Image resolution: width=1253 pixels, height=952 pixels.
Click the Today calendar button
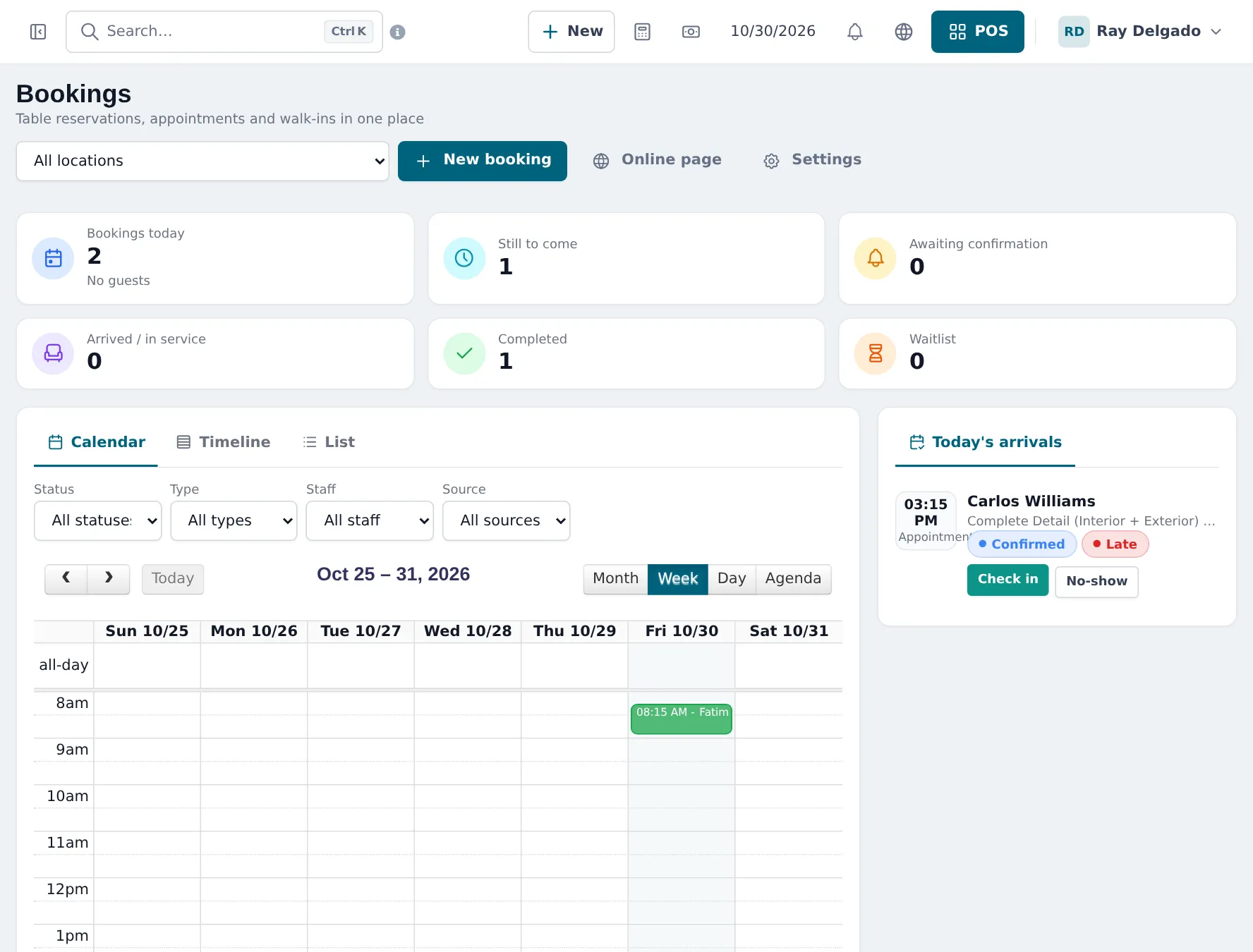coord(173,579)
